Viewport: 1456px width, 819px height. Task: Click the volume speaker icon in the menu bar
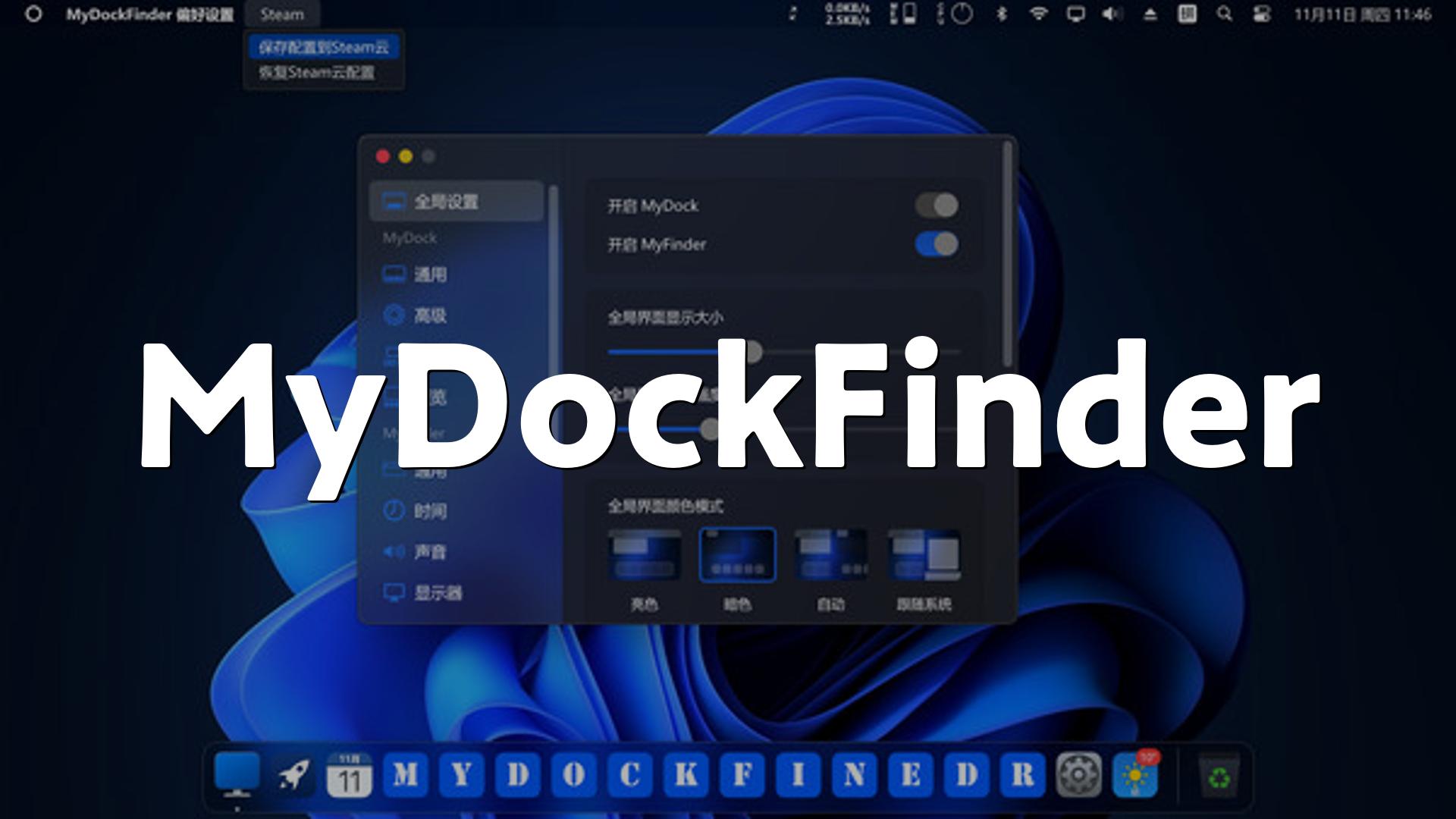click(1112, 14)
